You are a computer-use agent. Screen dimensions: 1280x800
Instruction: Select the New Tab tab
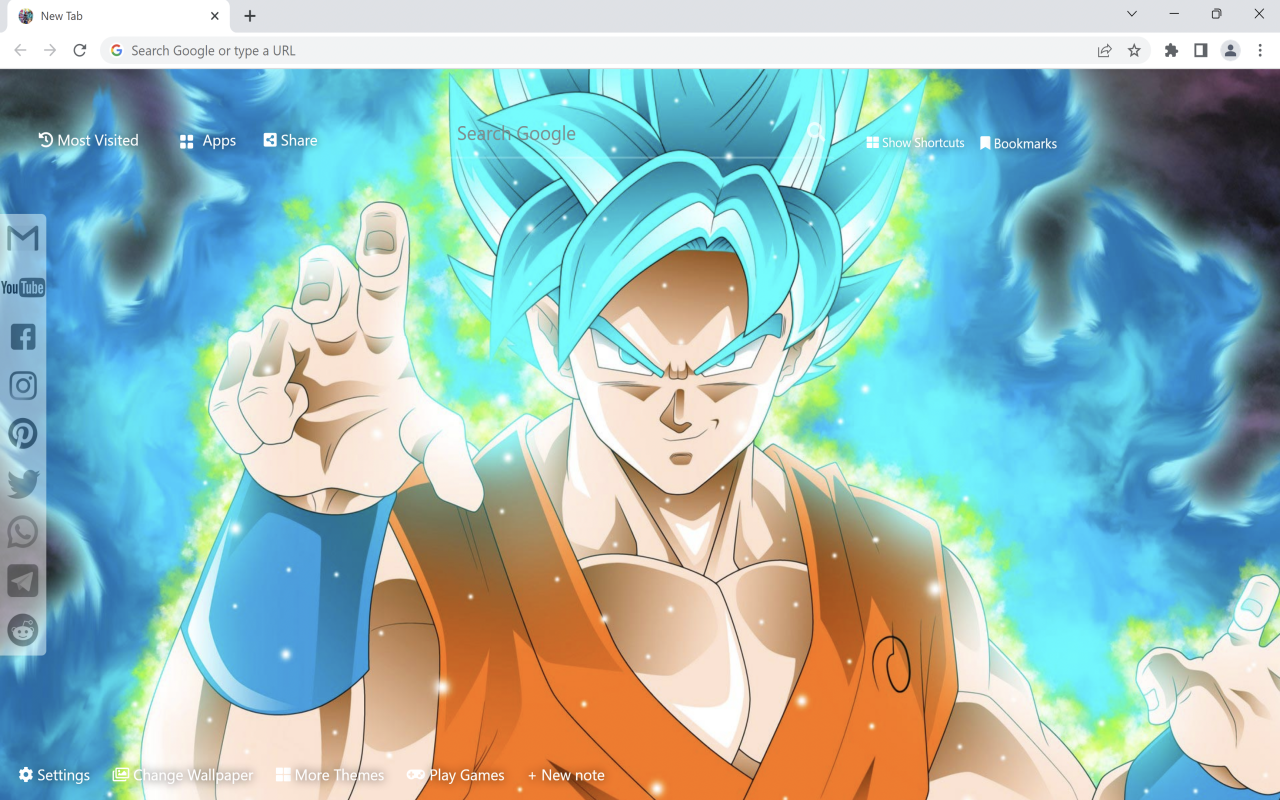[x=118, y=16]
